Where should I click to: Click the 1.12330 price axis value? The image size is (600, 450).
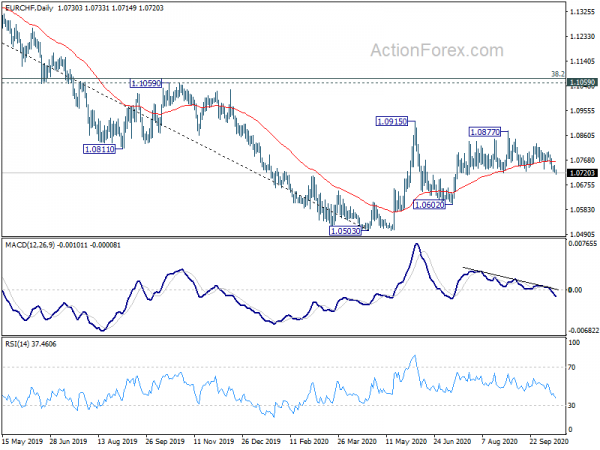tap(582, 36)
